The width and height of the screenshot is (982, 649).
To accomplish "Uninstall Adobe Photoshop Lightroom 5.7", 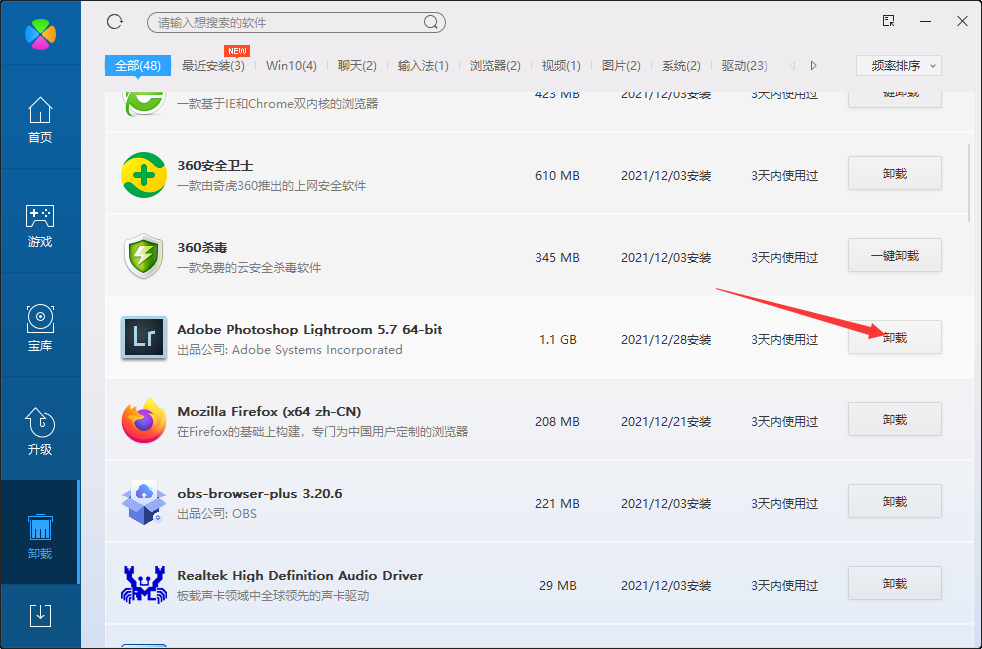I will [x=895, y=337].
